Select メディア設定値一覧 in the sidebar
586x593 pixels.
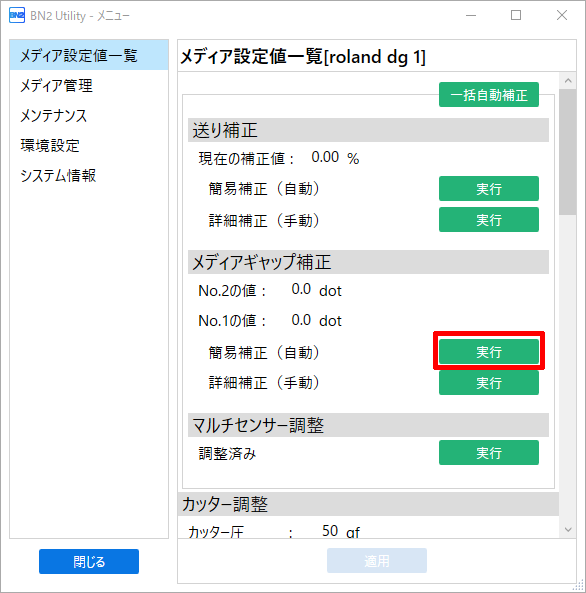[89, 55]
